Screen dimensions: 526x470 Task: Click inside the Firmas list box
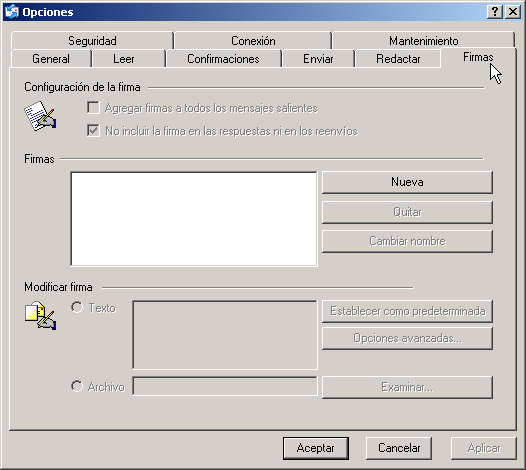[194, 219]
